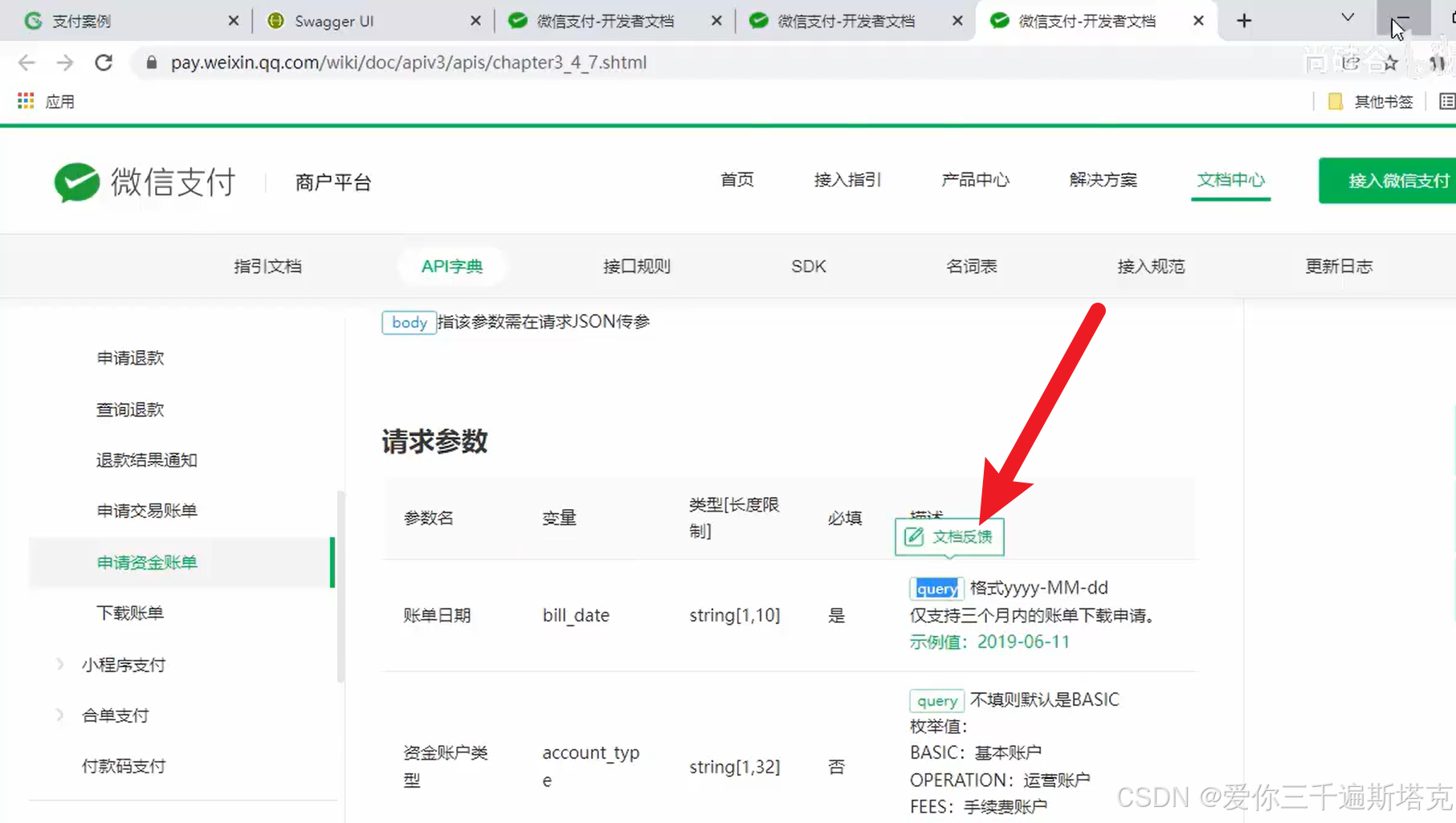Open 申请交易账单 in the sidebar
Screen dimensions: 1456x823
147,511
